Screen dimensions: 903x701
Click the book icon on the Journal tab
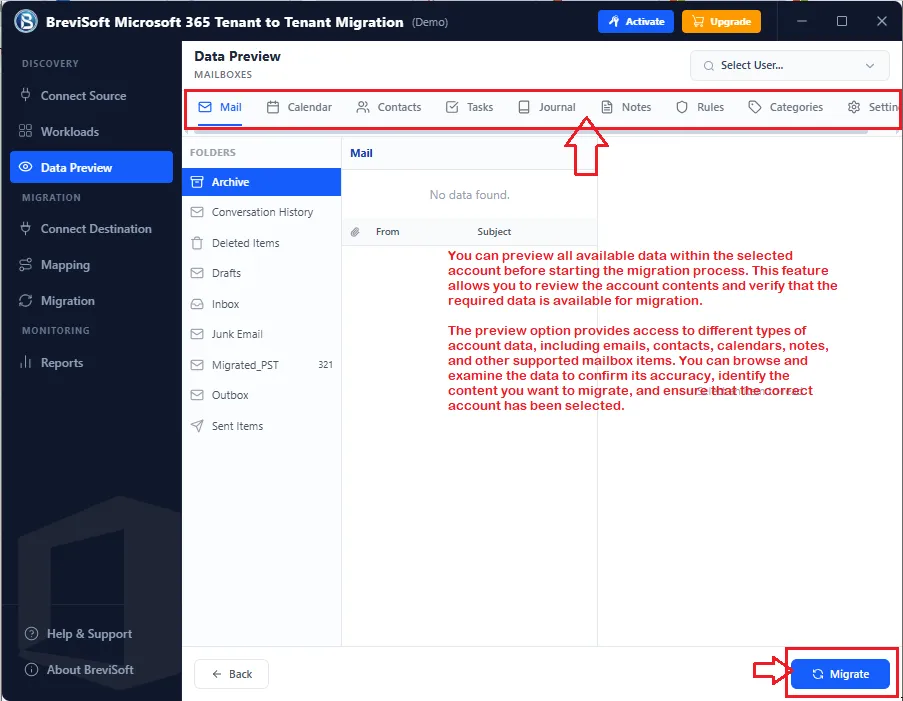(523, 107)
